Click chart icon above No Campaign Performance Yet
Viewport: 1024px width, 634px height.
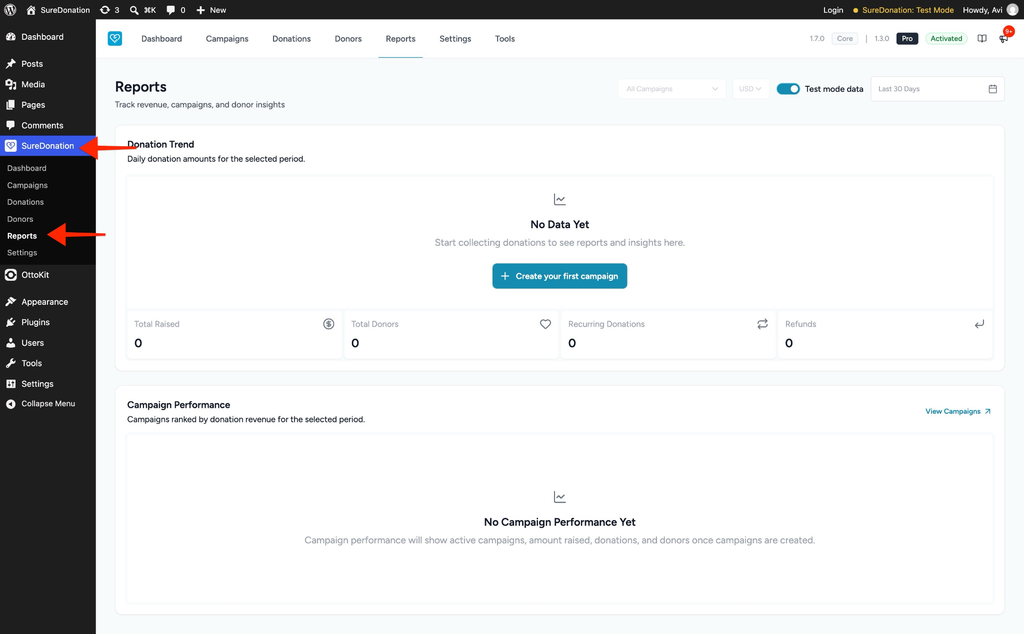coord(560,497)
